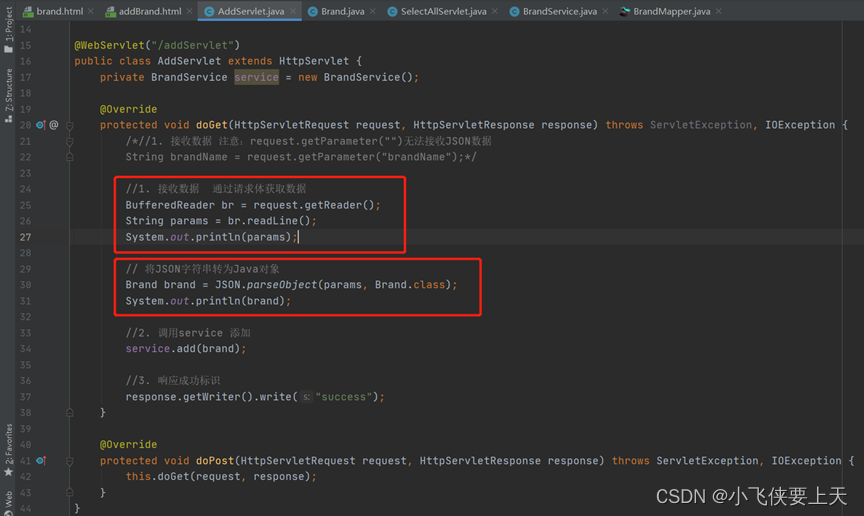This screenshot has width=864, height=516.
Task: Click the "success" string literal
Action: point(343,397)
